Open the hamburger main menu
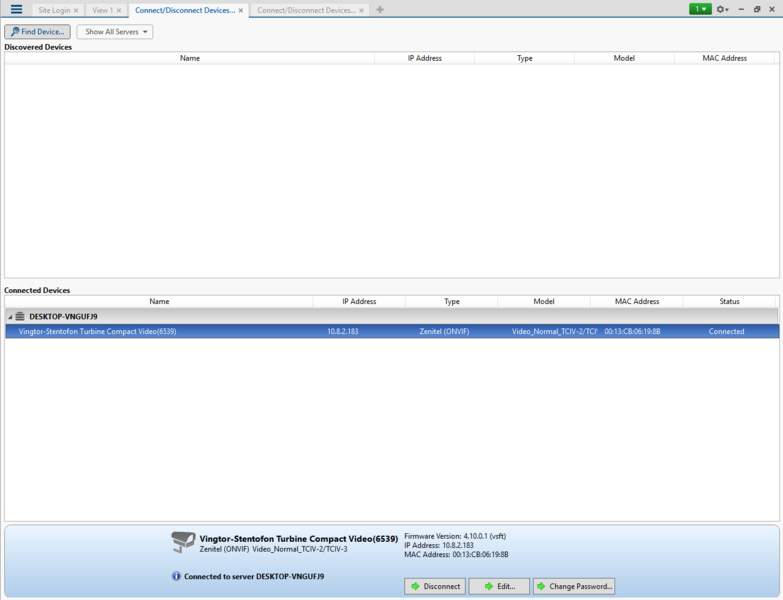The width and height of the screenshot is (783, 600). click(16, 9)
